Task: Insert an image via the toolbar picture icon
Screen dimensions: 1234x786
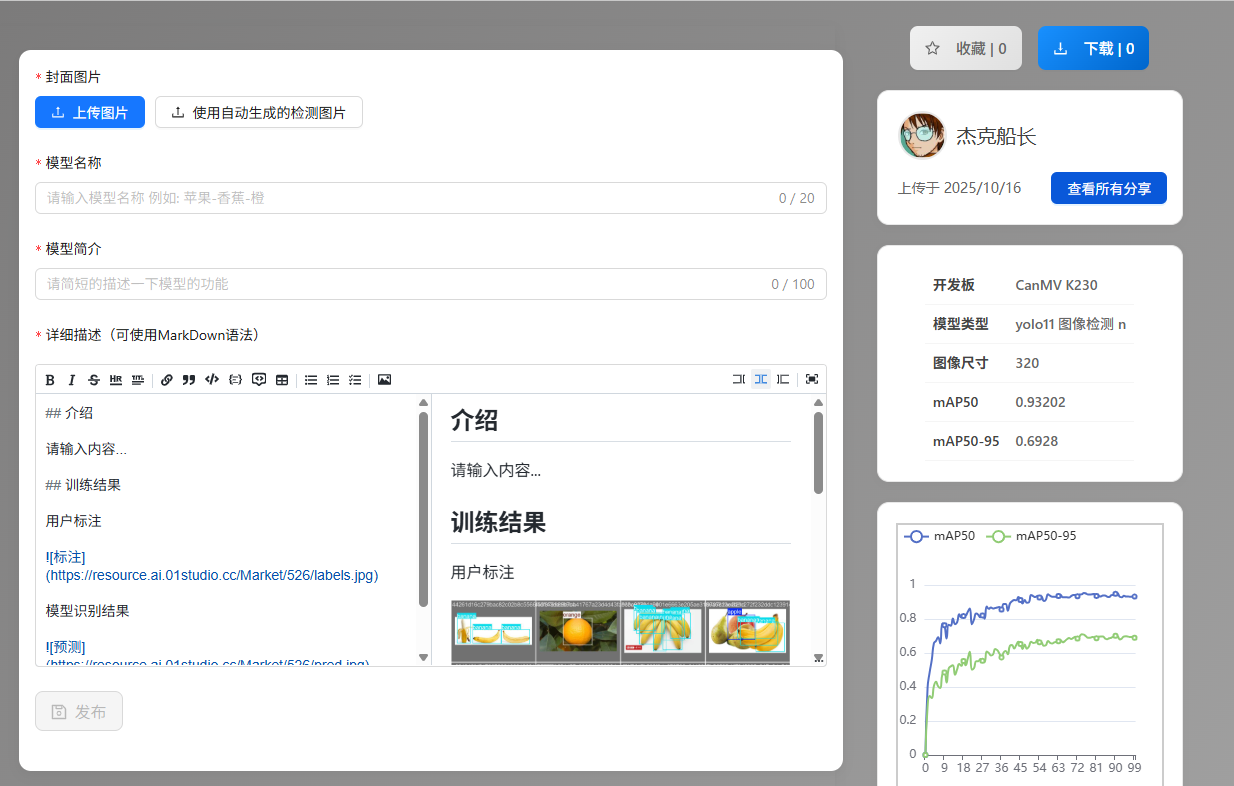Action: pos(384,380)
